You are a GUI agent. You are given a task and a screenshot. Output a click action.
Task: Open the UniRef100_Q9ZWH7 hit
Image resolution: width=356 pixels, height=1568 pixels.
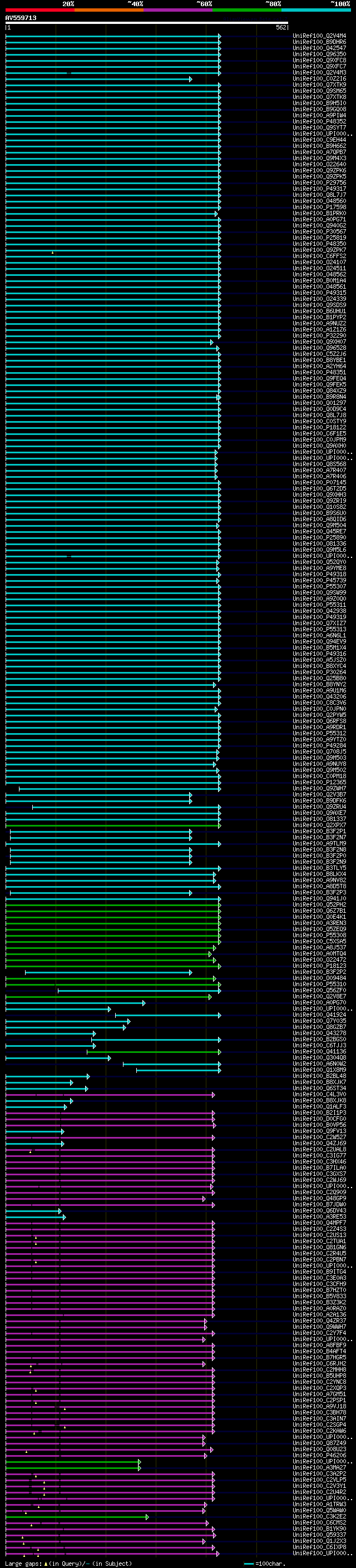pyautogui.click(x=319, y=788)
